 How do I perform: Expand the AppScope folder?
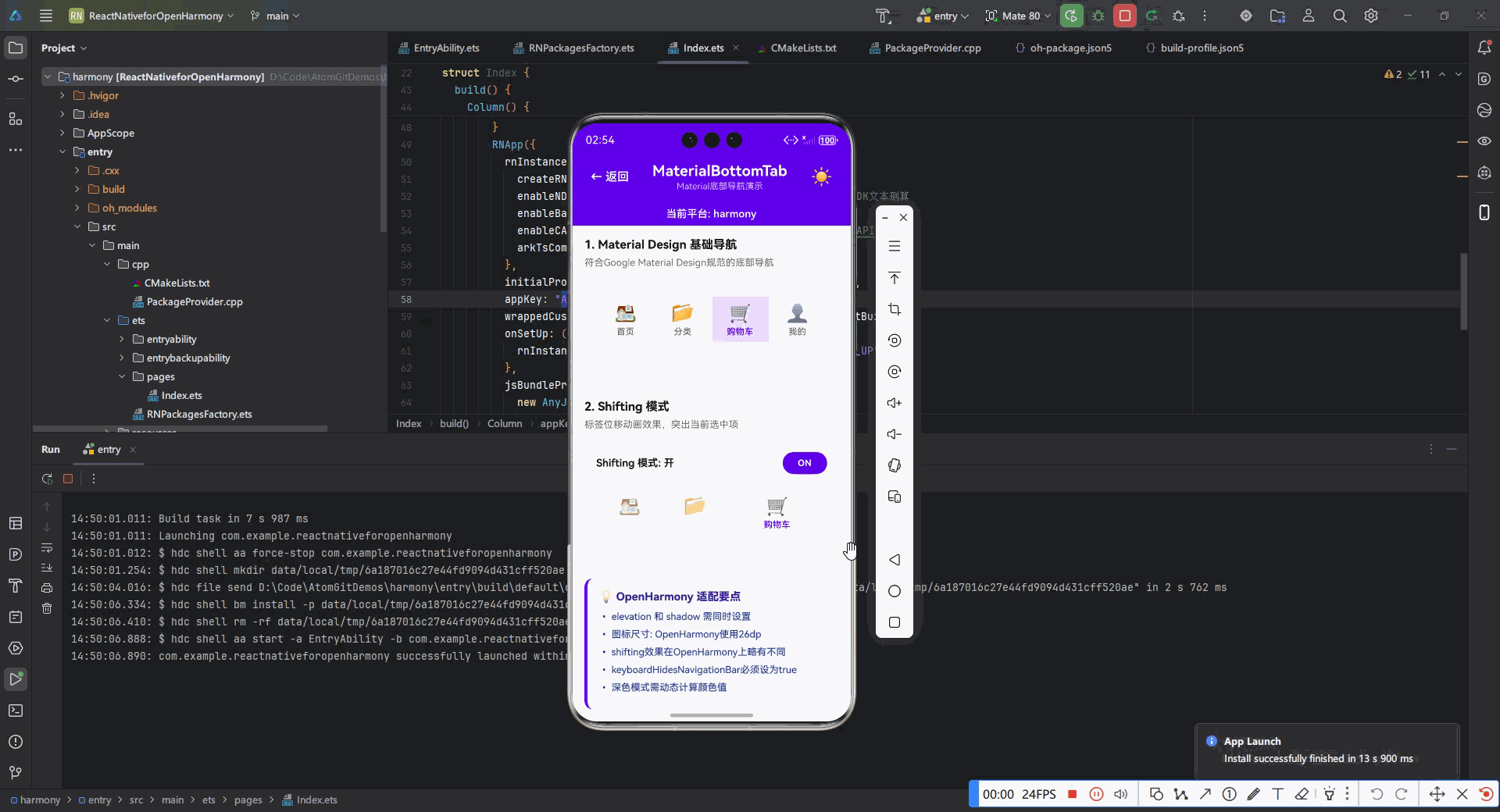62,133
